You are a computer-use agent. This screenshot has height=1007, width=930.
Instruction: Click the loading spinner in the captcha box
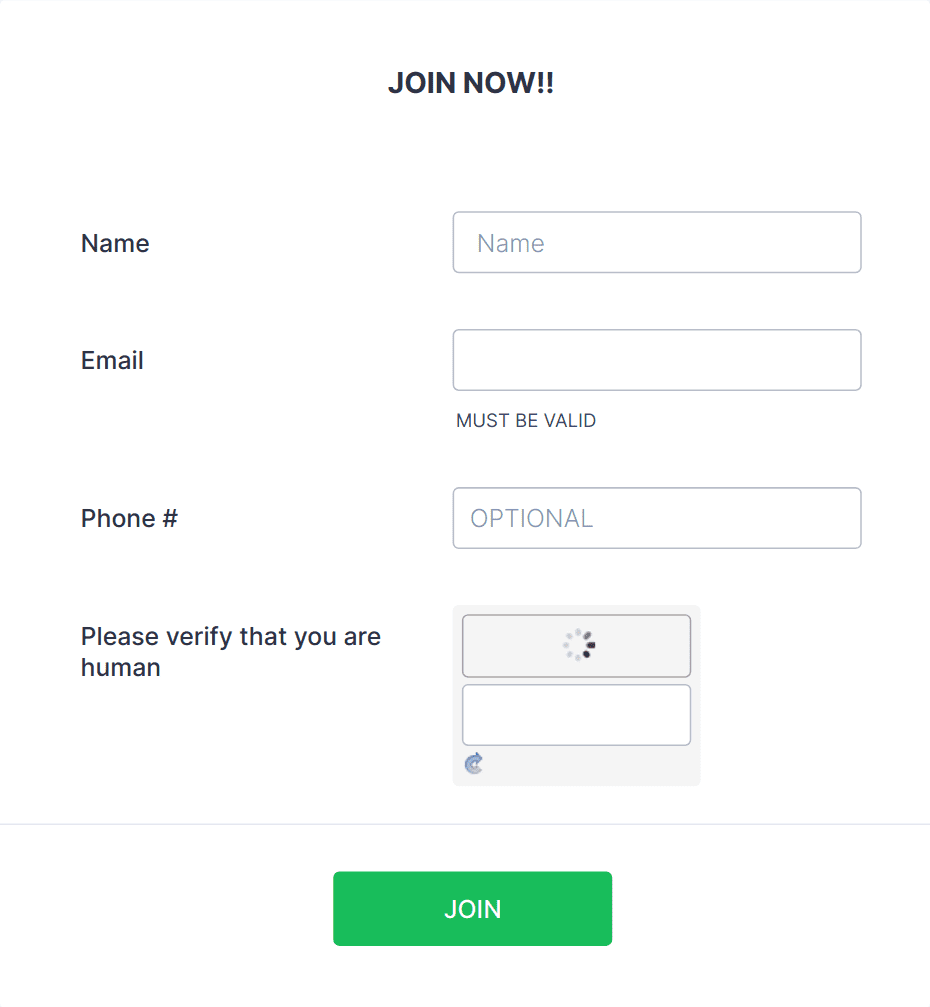(576, 645)
